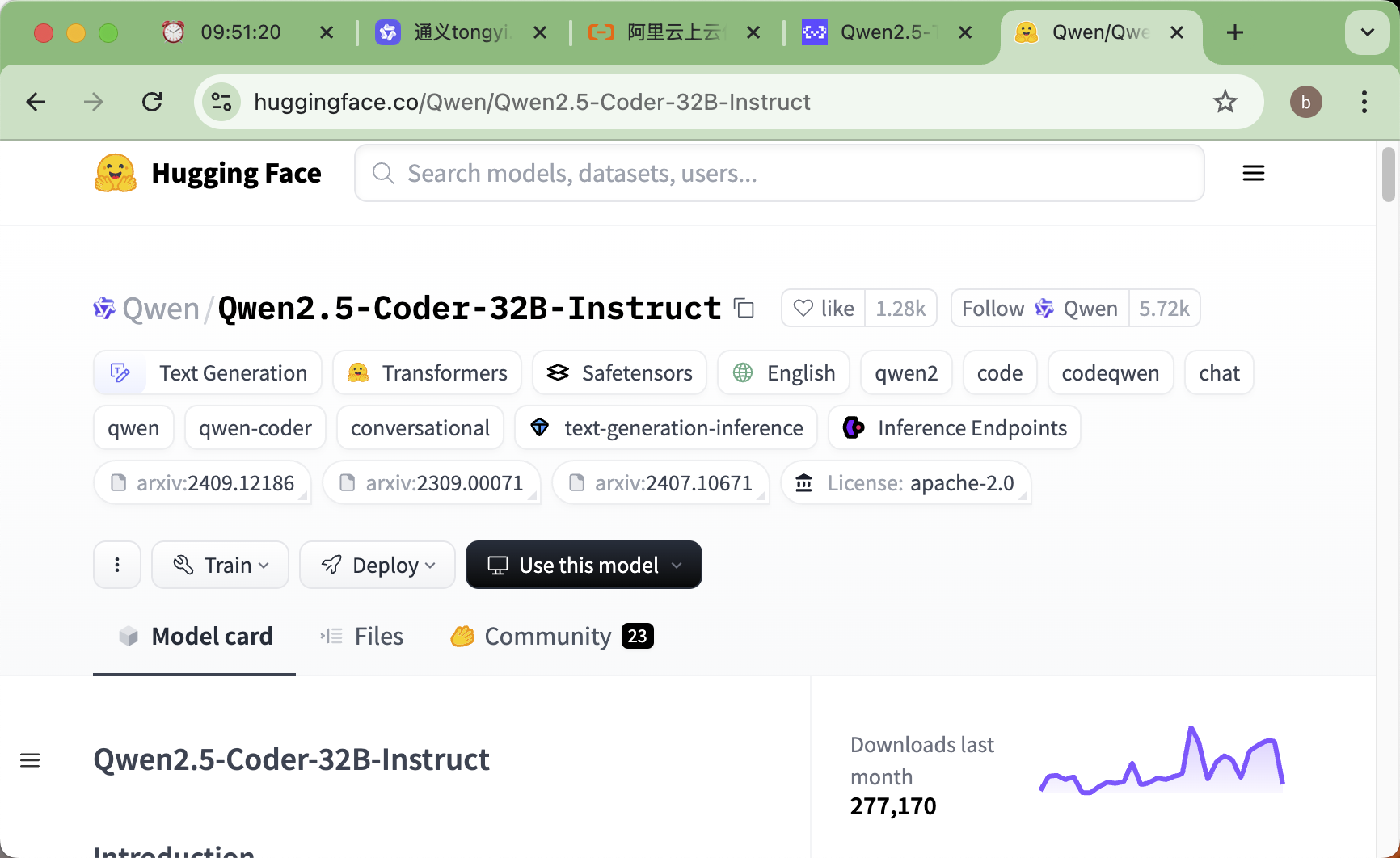This screenshot has height=858, width=1400.
Task: Open the model card table of contents icon
Action: pos(31,759)
